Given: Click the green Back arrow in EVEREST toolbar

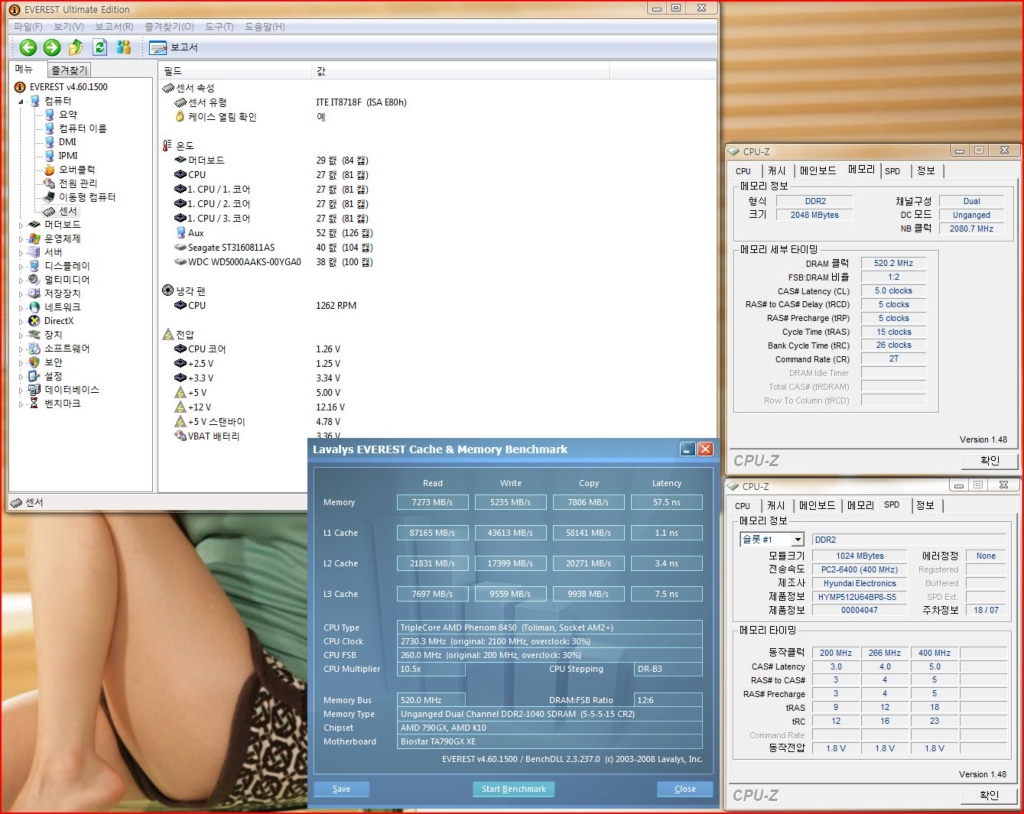Looking at the screenshot, I should click(x=28, y=47).
